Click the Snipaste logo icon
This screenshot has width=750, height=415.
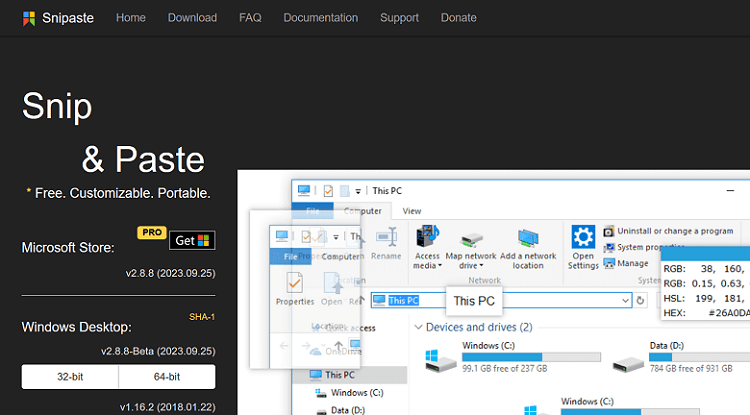point(29,18)
